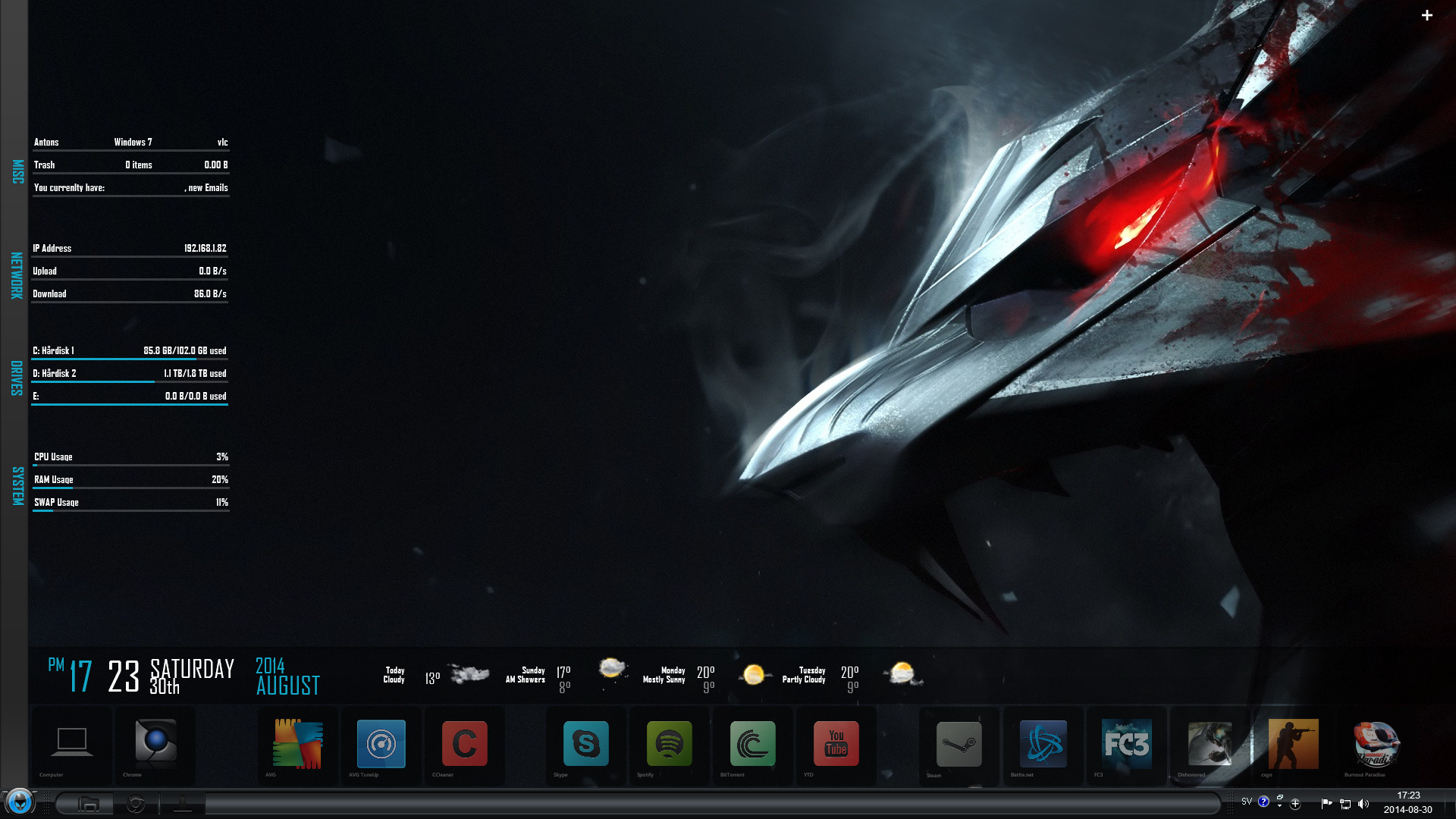Launch the csgo game icon
This screenshot has width=1456, height=819.
click(x=1293, y=744)
